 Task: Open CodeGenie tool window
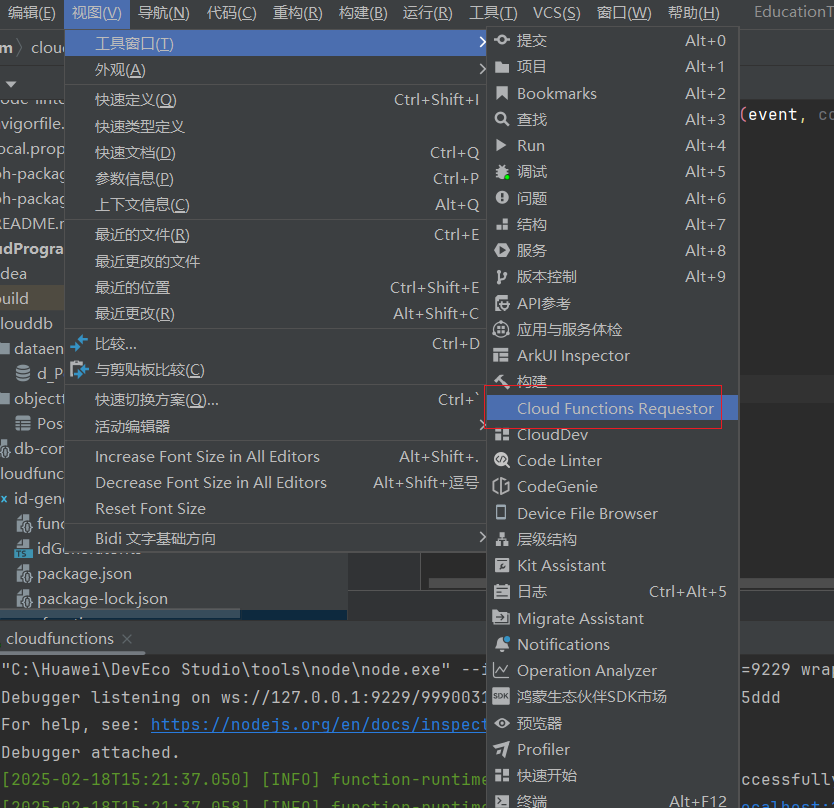click(612, 487)
